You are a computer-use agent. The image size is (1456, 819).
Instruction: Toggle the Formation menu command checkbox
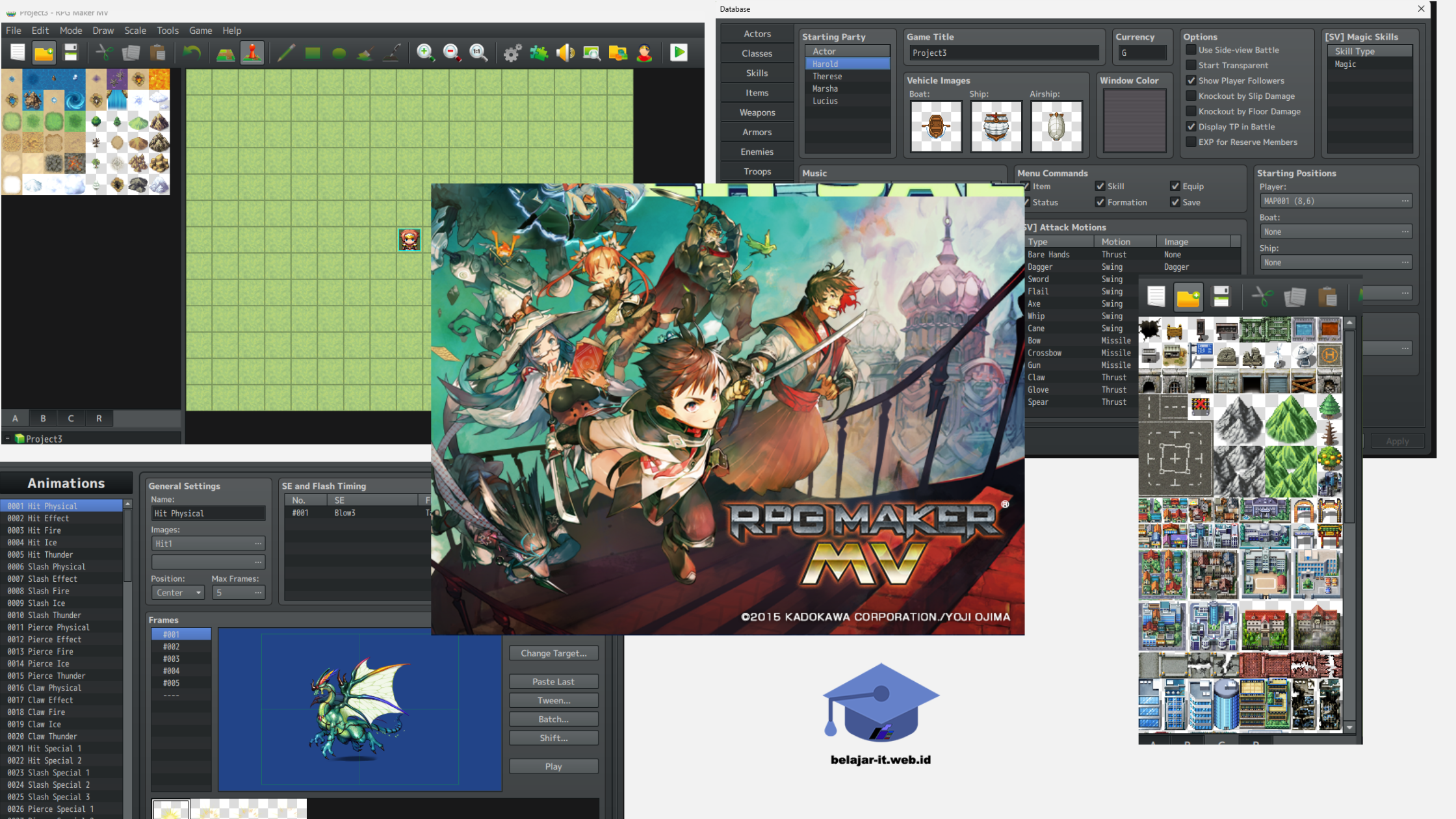[1100, 202]
